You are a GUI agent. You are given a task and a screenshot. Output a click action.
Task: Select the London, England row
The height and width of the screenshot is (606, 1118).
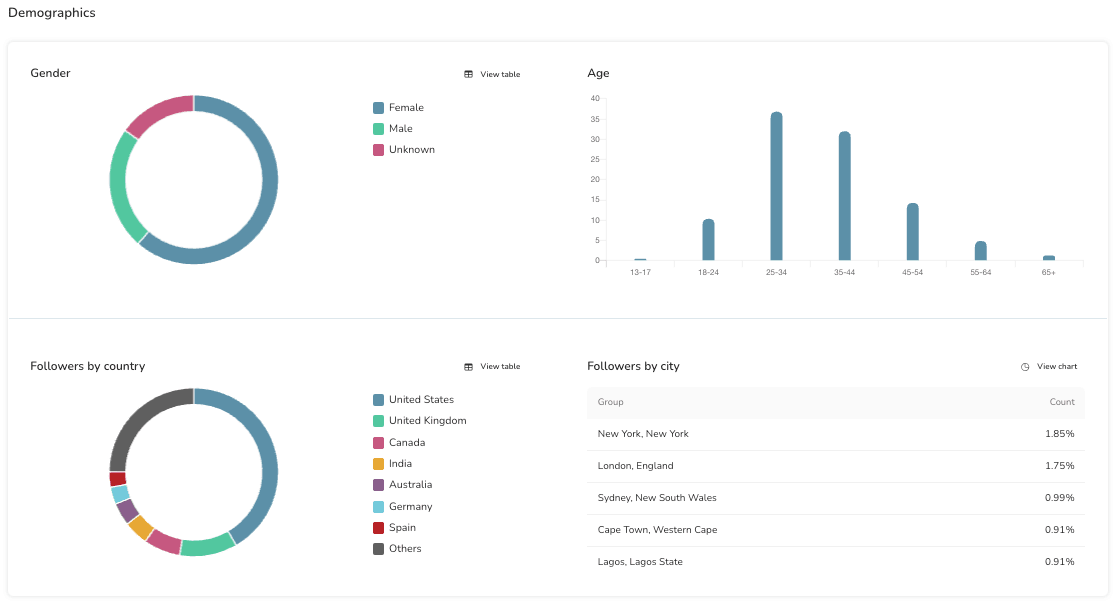pyautogui.click(x=835, y=466)
